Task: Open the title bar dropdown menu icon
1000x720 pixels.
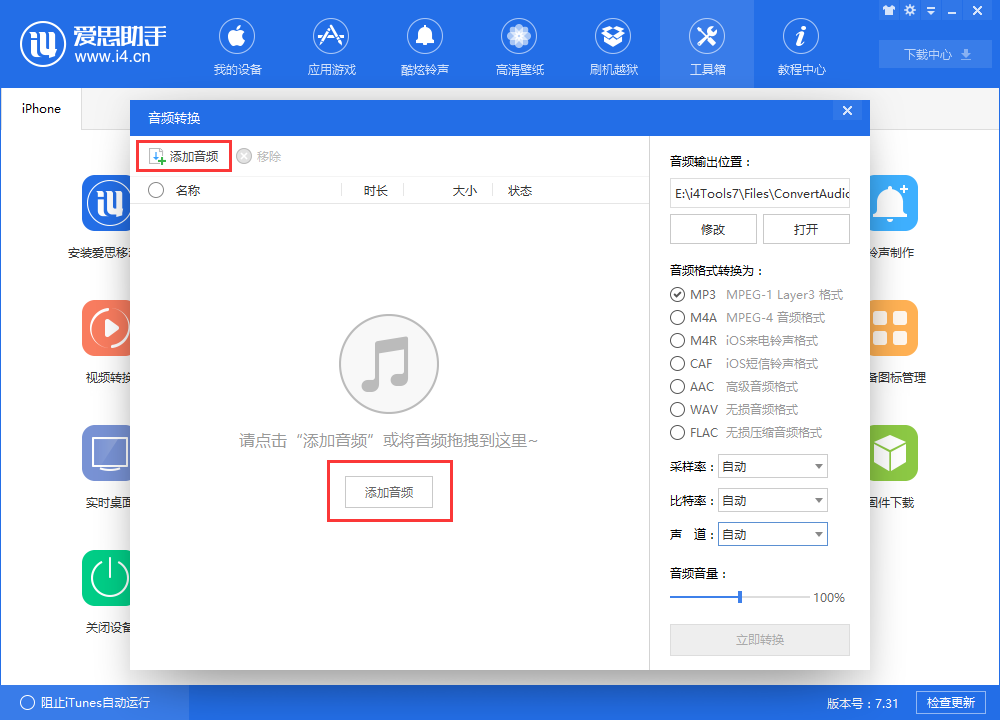Action: pyautogui.click(x=931, y=11)
